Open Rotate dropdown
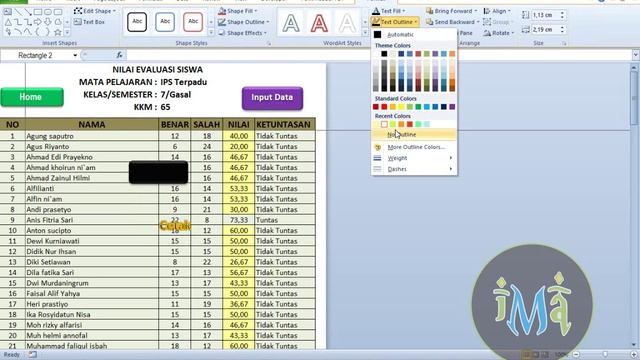640x360 pixels. [x=499, y=33]
